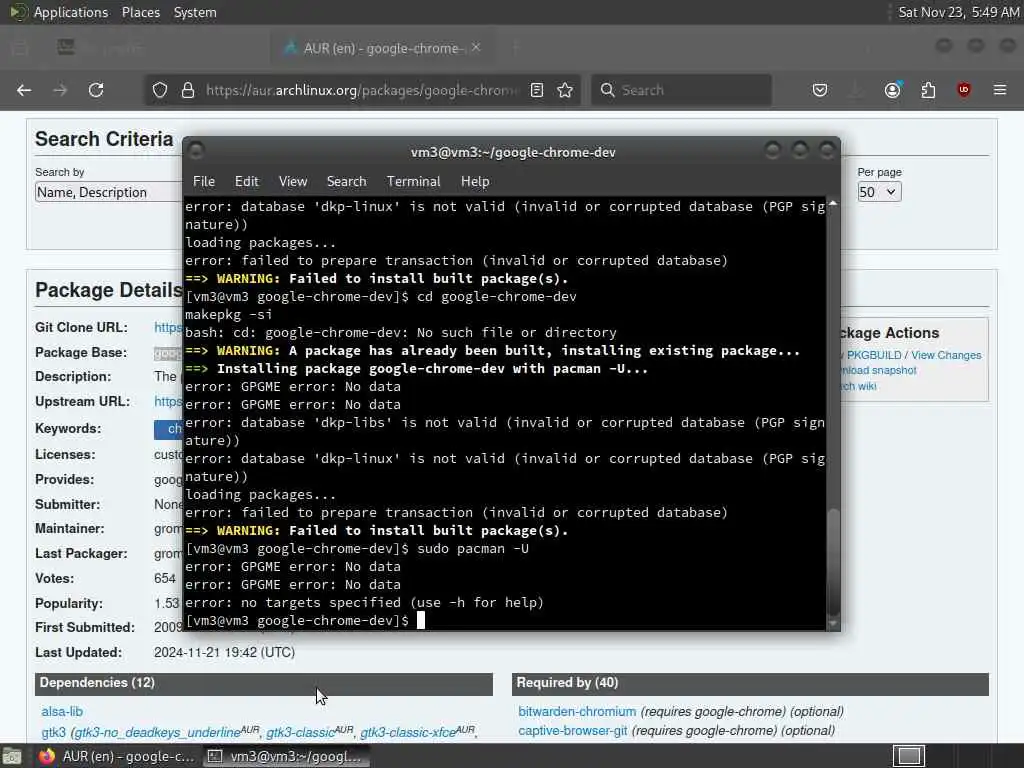
Task: Click the forward navigation arrow in Firefox
Action: 60,90
